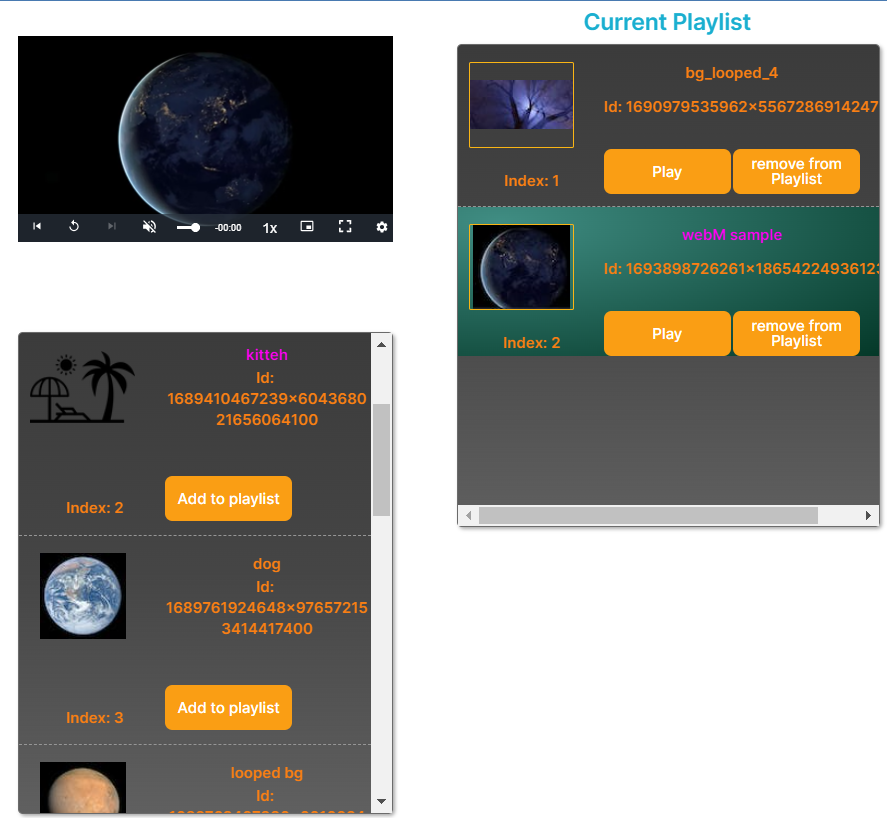Click the playlist horizontal scrollbar thumb
887x818 pixels.
(648, 515)
